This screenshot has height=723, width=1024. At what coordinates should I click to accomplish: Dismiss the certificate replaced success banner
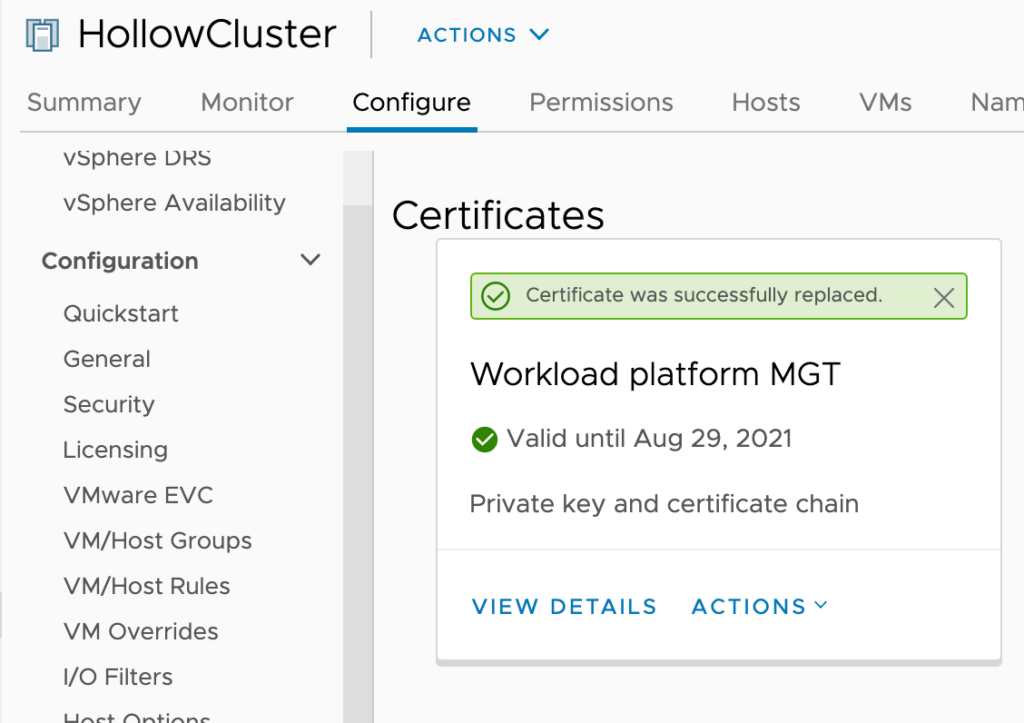click(x=943, y=297)
